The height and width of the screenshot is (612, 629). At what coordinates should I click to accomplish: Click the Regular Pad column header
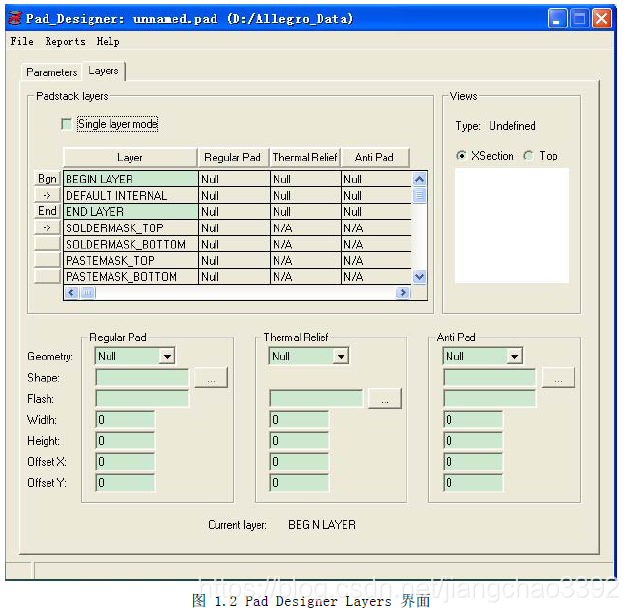(x=233, y=157)
